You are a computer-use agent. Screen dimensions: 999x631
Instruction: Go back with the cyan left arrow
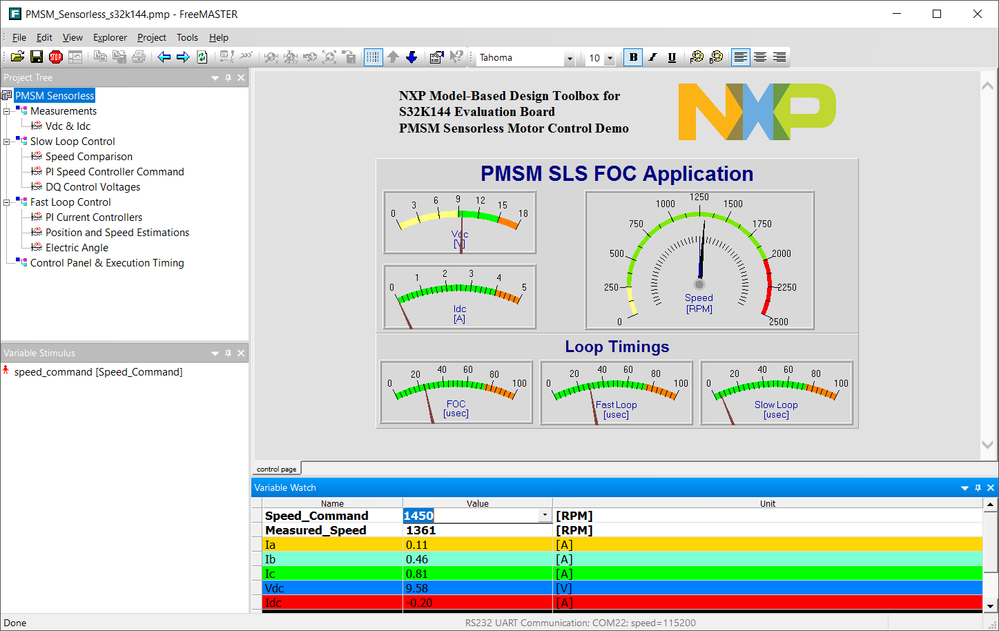[x=164, y=57]
